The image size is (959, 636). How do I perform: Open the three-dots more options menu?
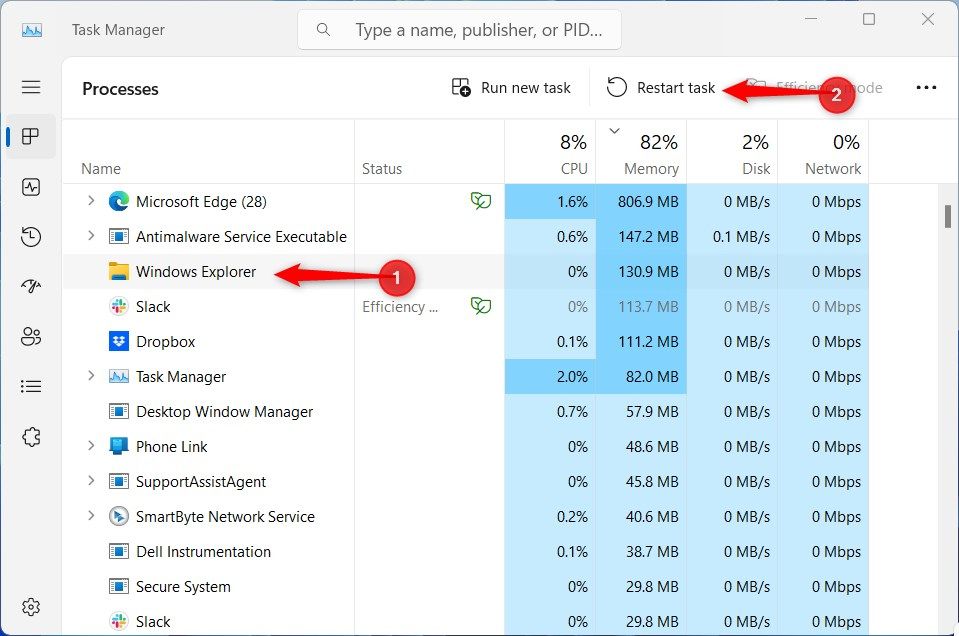tap(926, 87)
